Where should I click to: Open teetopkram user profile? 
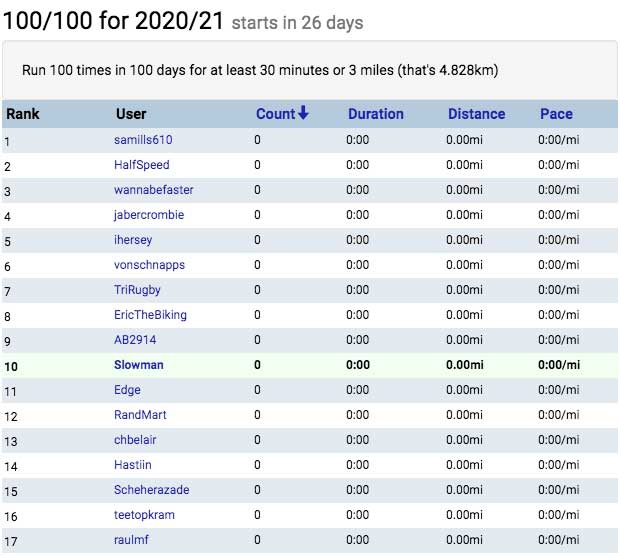click(x=144, y=515)
